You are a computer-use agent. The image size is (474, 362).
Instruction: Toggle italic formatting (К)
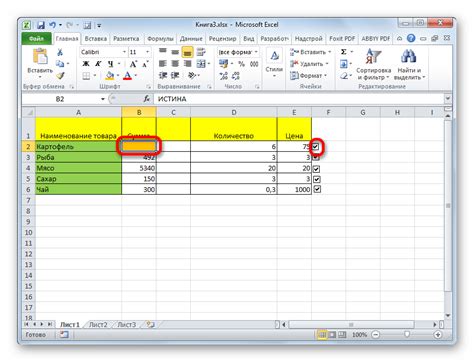[x=98, y=64]
